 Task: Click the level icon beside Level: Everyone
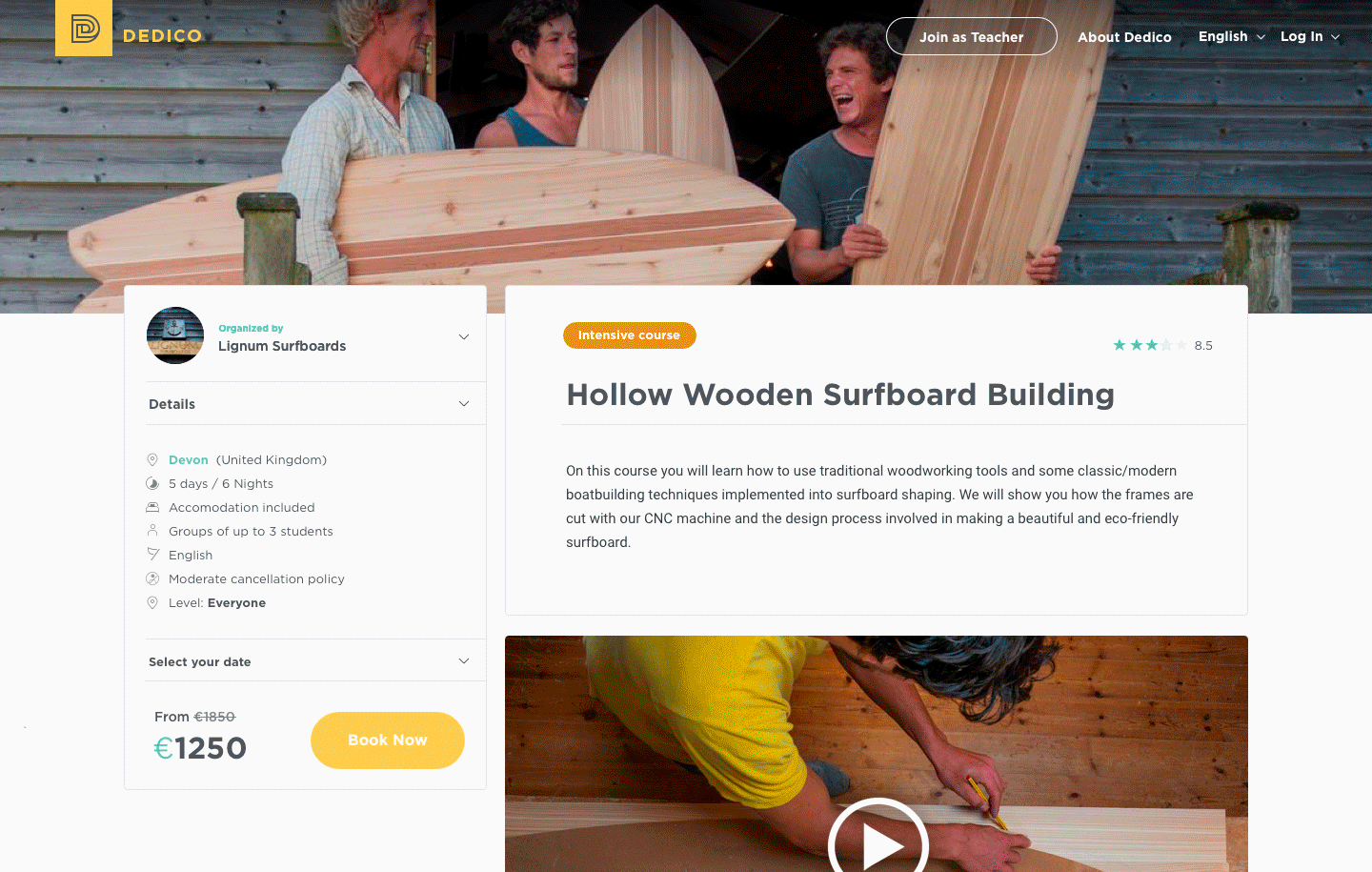(x=152, y=602)
